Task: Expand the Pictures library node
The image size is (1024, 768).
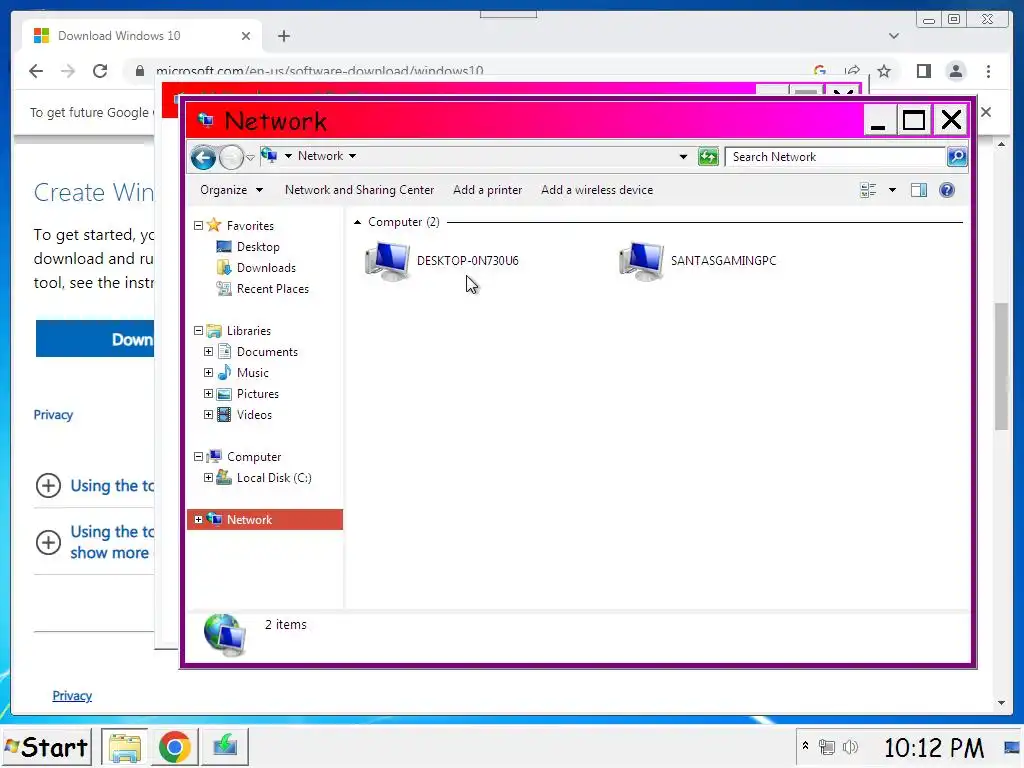Action: [208, 393]
